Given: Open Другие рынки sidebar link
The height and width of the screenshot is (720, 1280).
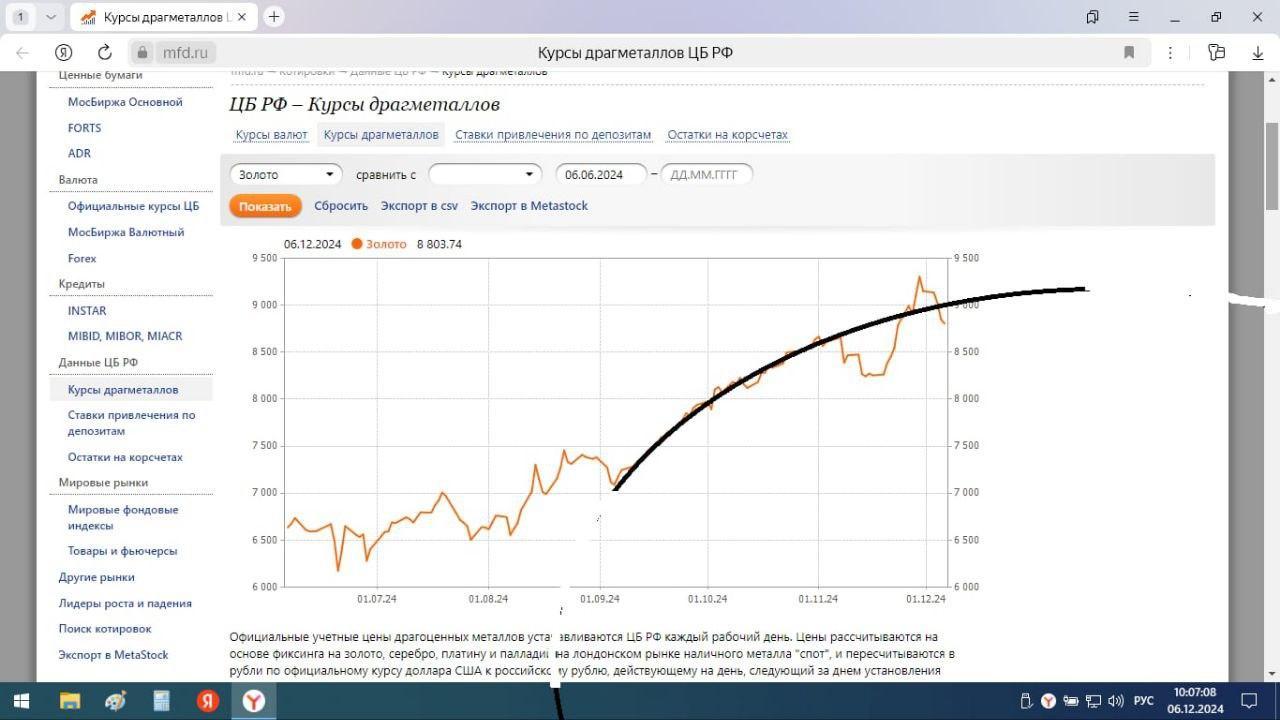Looking at the screenshot, I should 96,577.
